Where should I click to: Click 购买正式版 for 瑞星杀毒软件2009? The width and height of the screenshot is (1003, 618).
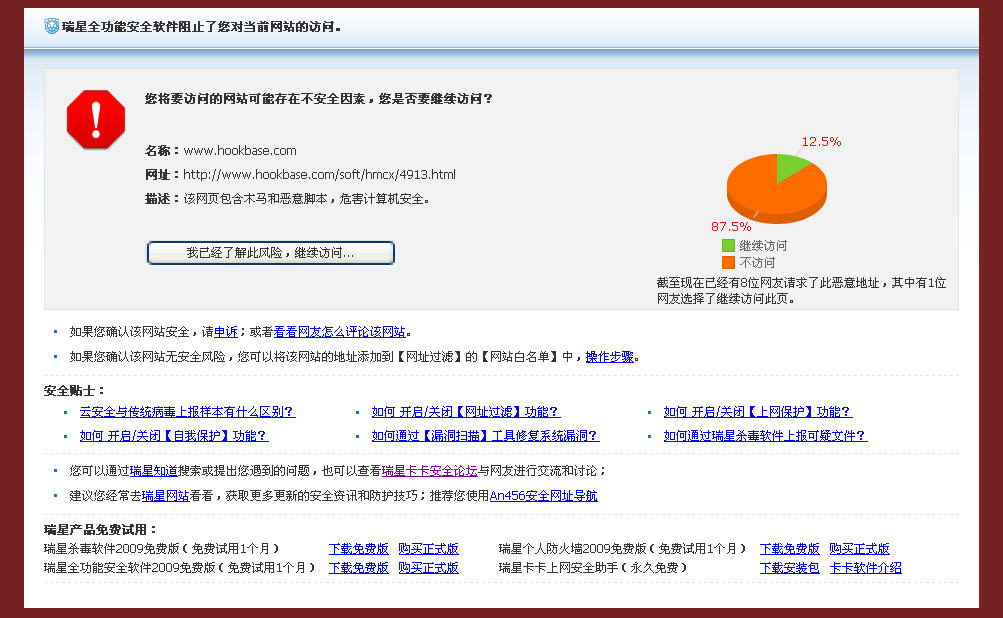click(429, 549)
